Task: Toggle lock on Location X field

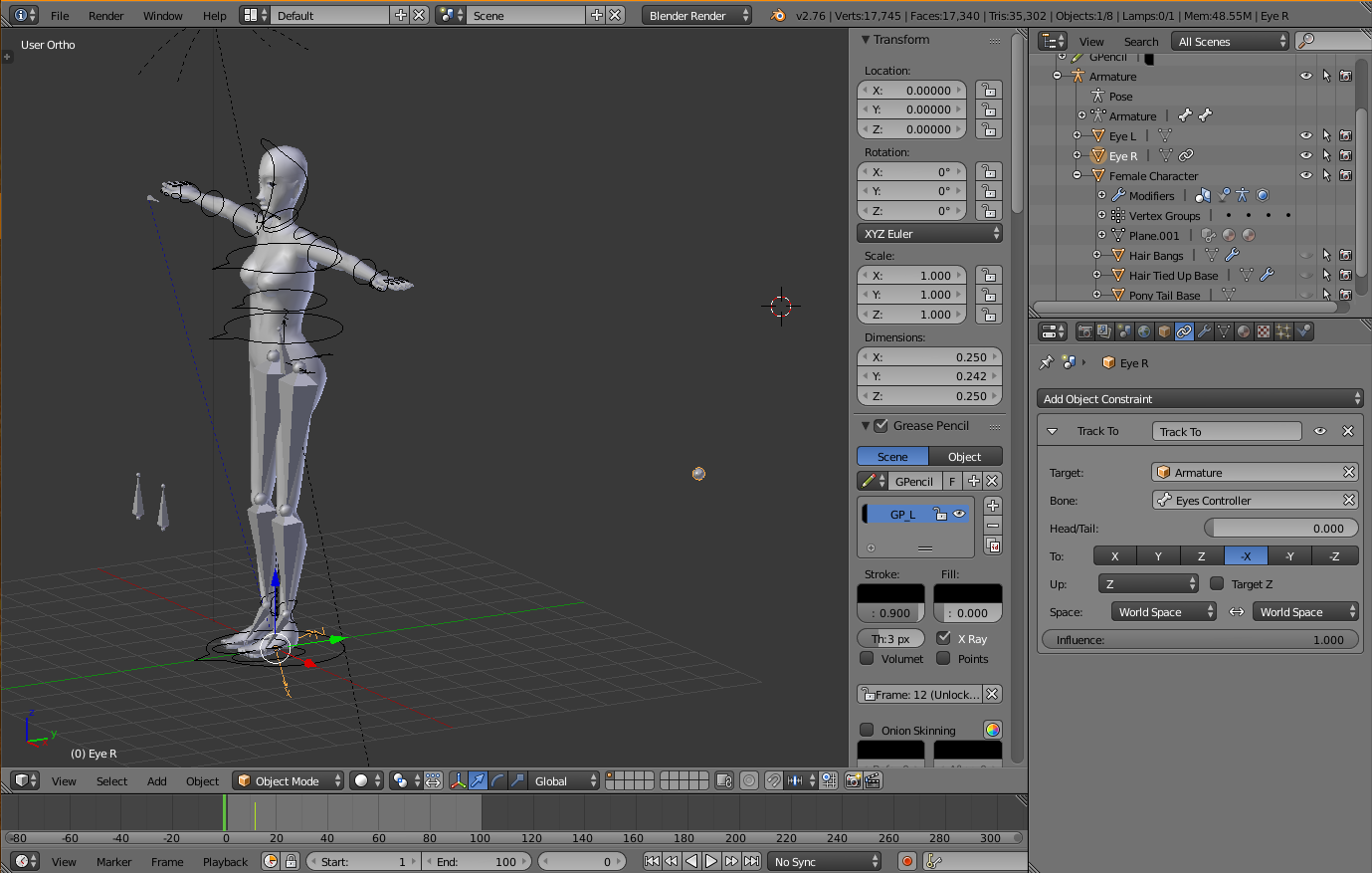Action: 988,90
